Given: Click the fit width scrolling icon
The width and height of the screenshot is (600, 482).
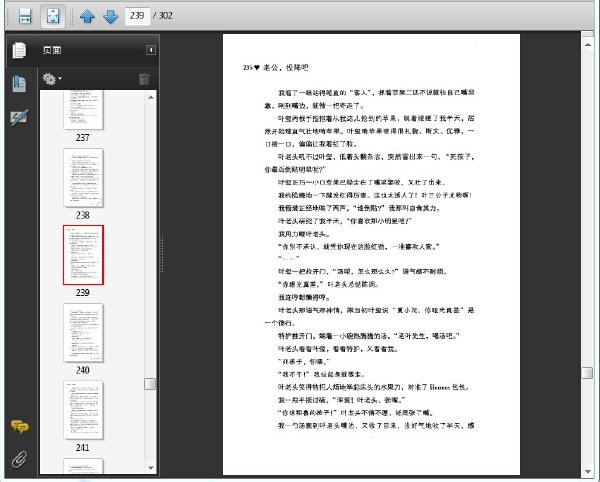Looking at the screenshot, I should (25, 16).
